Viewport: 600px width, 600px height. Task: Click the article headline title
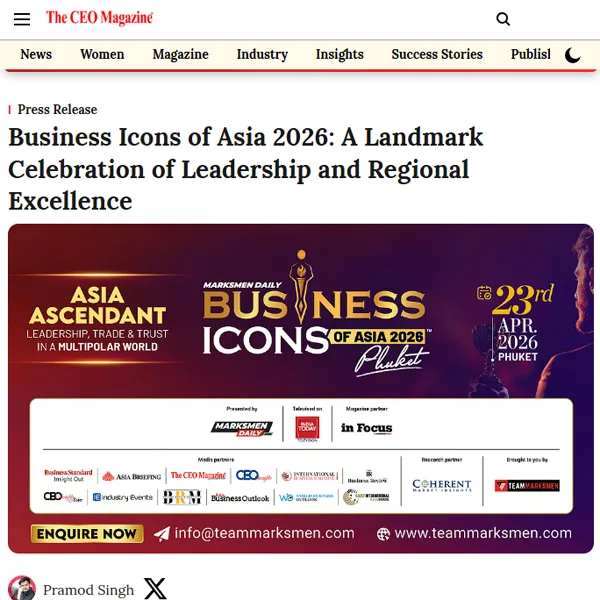tap(246, 169)
